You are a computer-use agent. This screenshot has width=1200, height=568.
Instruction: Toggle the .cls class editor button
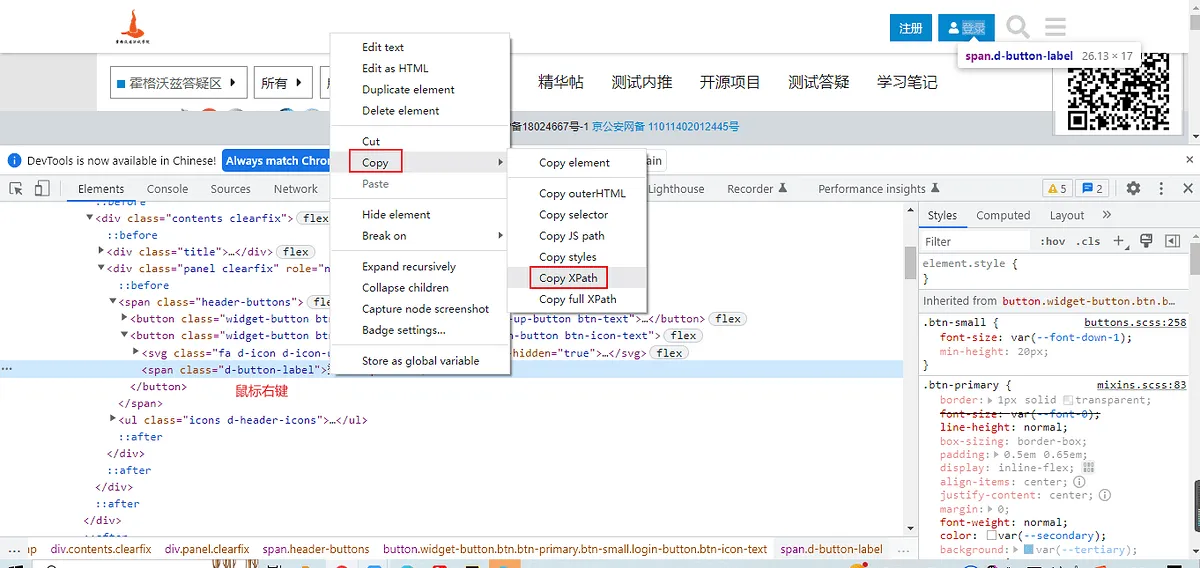click(1088, 241)
